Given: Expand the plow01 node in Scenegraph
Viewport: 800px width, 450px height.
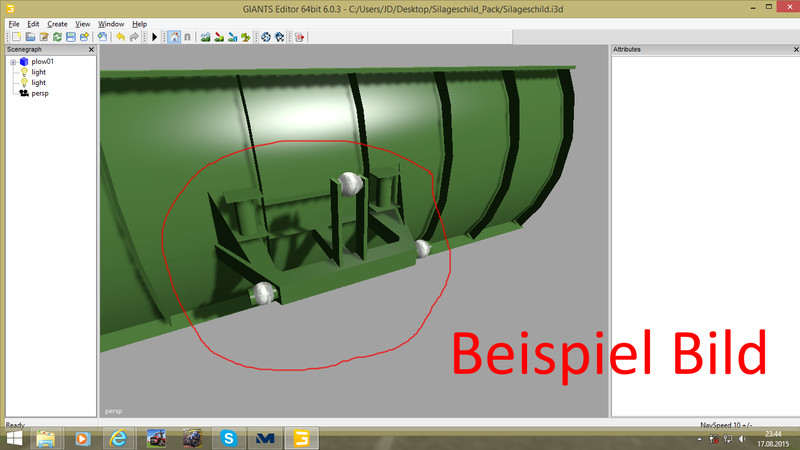Looking at the screenshot, I should (13, 62).
